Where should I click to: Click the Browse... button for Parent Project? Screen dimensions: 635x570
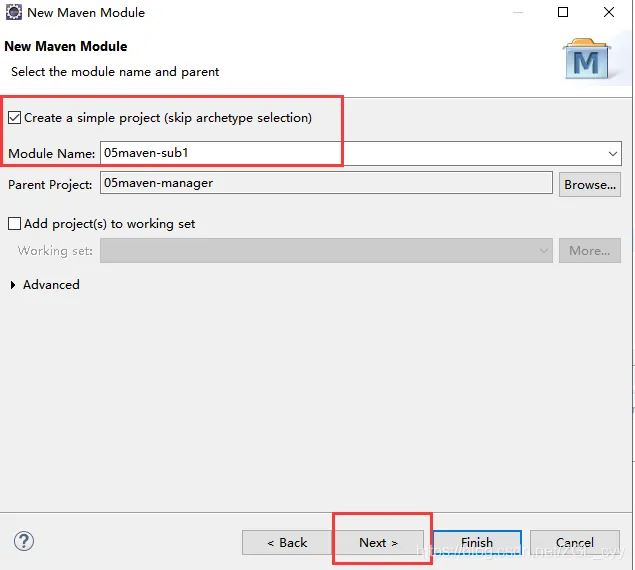coord(590,185)
